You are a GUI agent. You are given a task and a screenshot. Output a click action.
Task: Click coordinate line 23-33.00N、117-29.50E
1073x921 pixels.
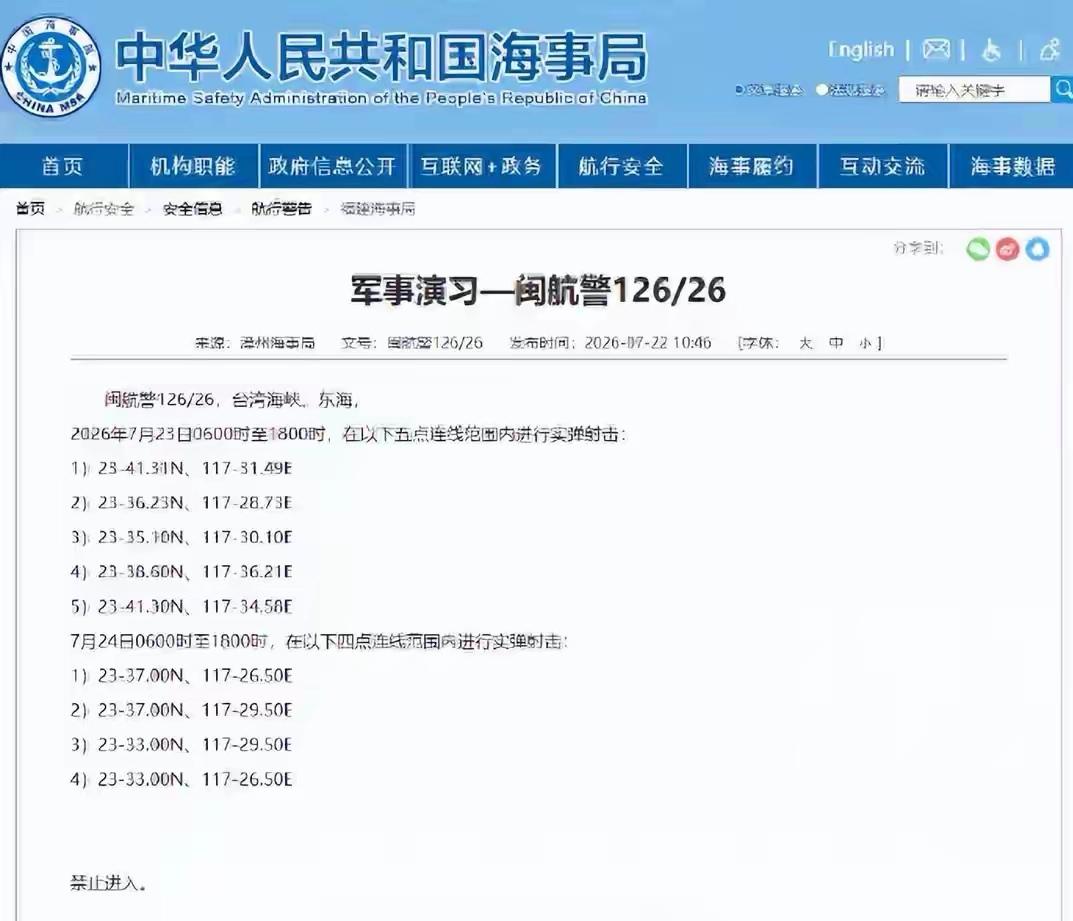click(x=181, y=744)
